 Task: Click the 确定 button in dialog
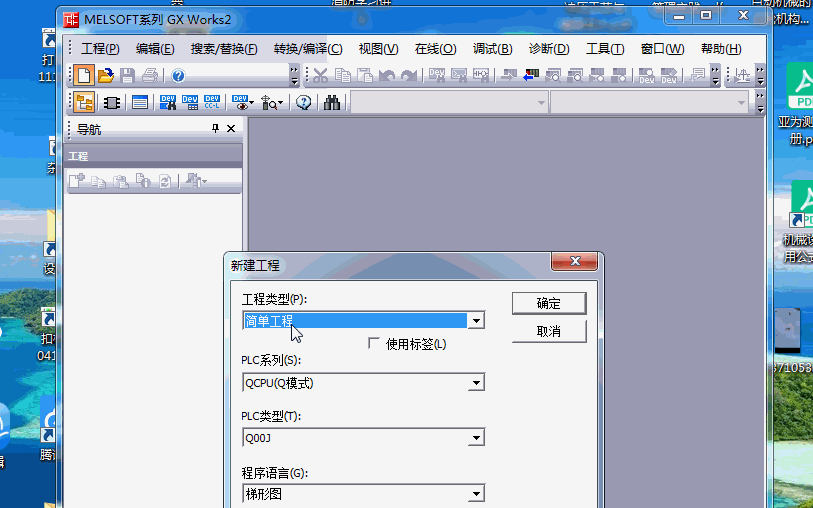click(x=548, y=303)
